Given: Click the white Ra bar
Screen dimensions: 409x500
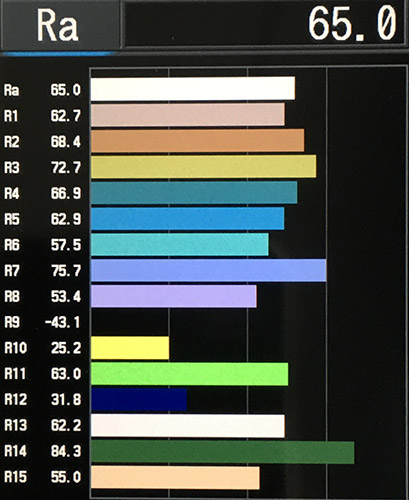Looking at the screenshot, I should [193, 89].
